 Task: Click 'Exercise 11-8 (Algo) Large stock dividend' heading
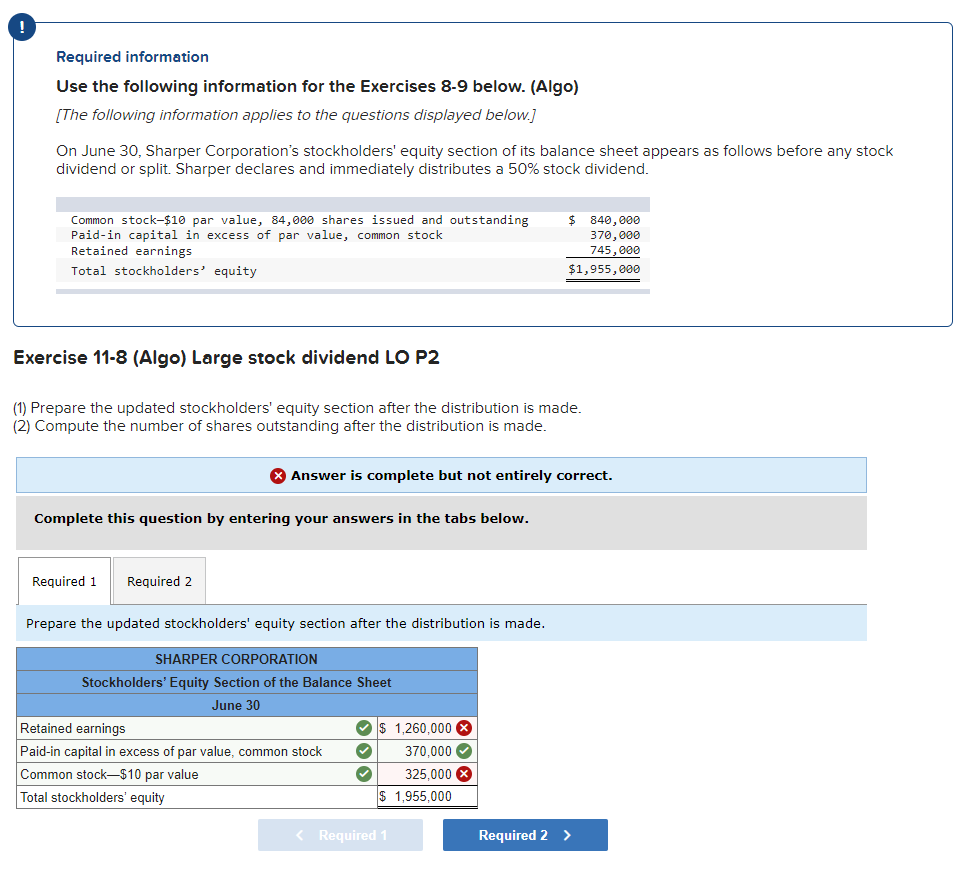pyautogui.click(x=226, y=358)
